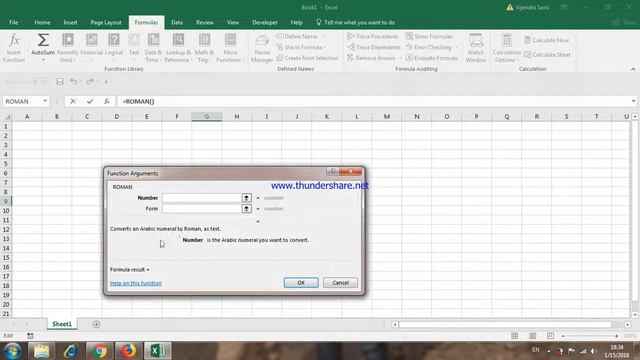Click OK in Function Arguments dialog

pos(301,282)
